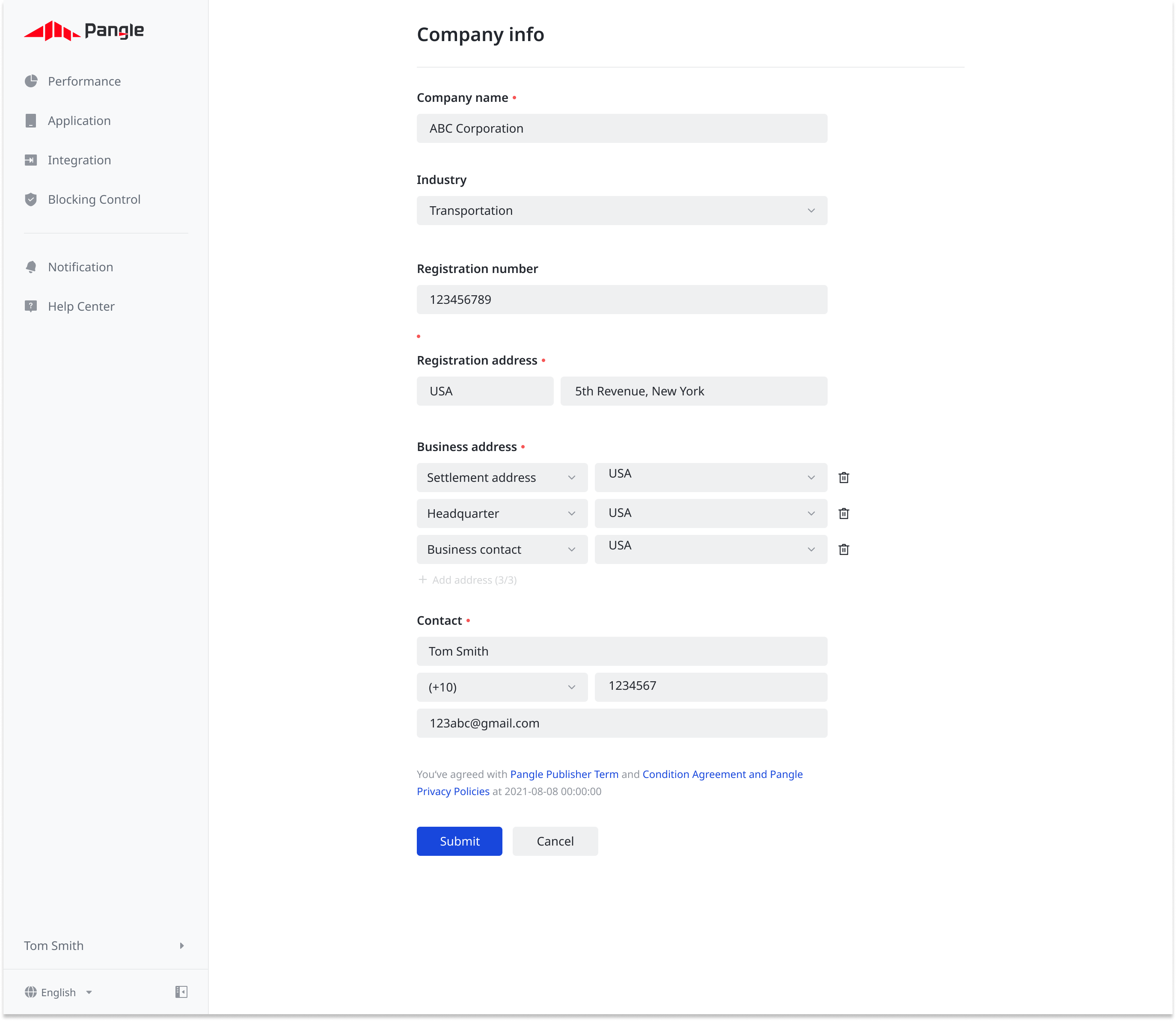Click the Application phone icon
The image size is (1176, 1021).
tap(31, 120)
